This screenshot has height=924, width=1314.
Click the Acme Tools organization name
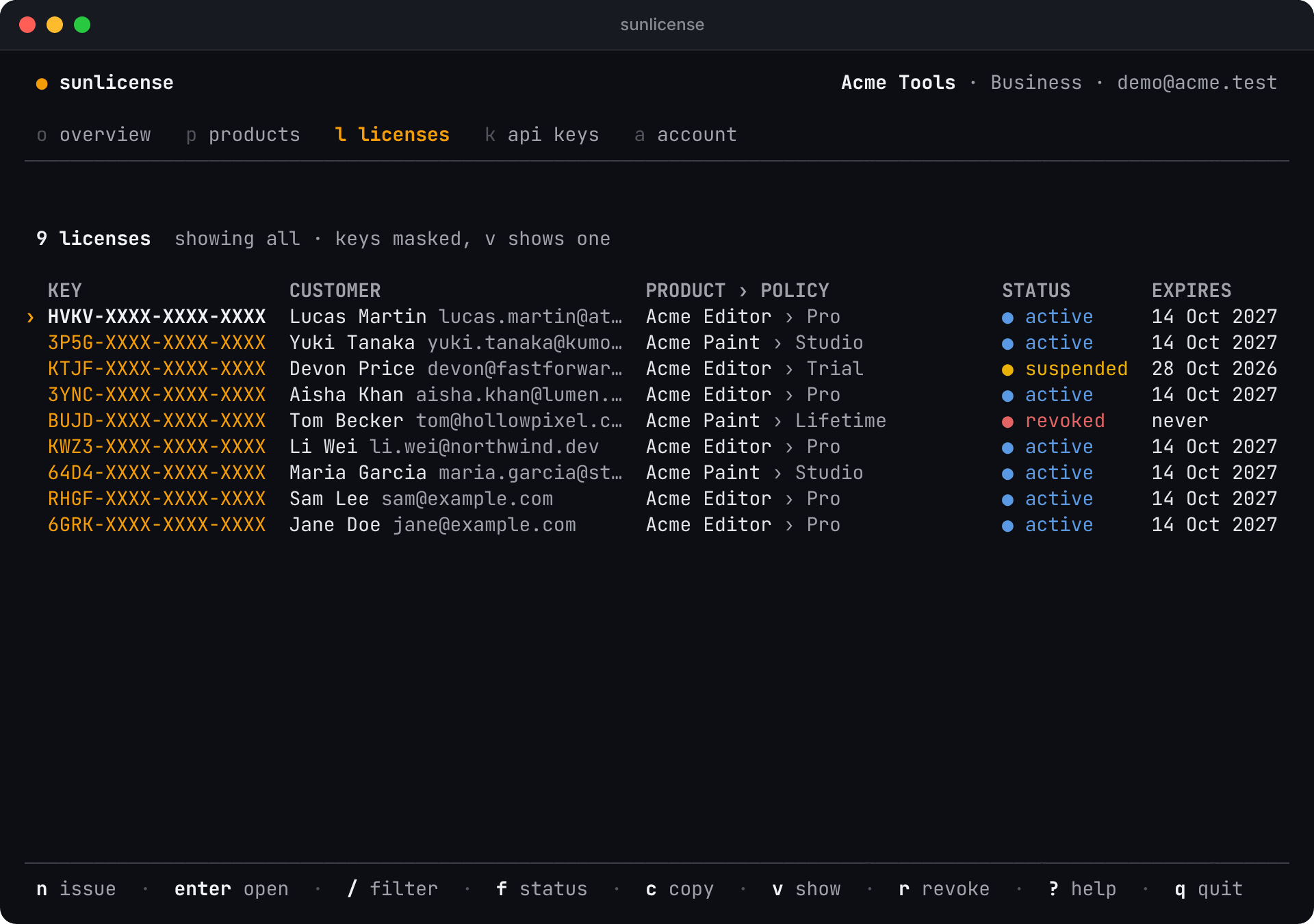pos(898,83)
